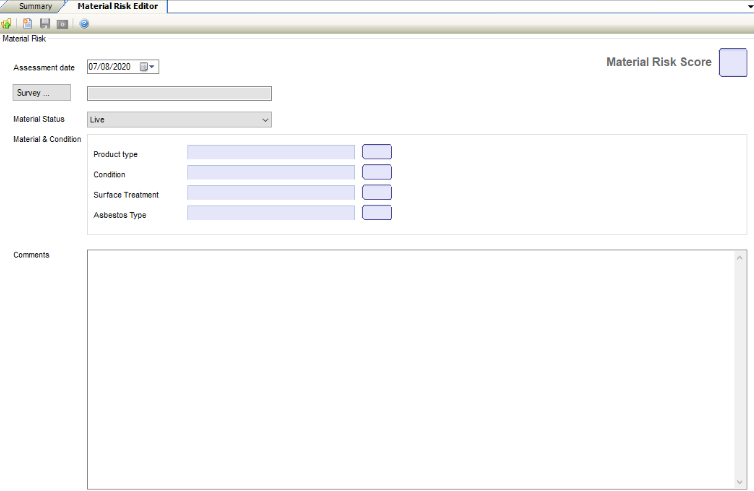754x491 pixels.
Task: Click the green arrow folder toolbar icon
Action: [x=7, y=23]
